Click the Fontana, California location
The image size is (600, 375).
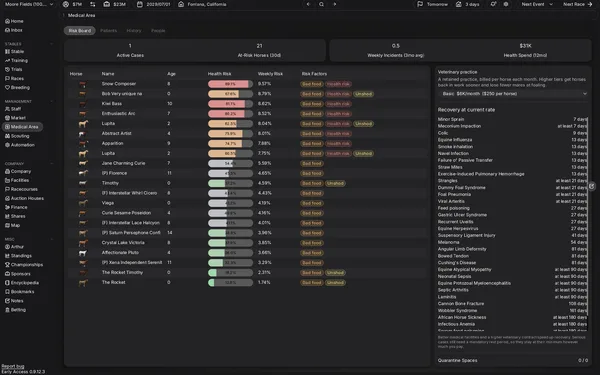(x=202, y=4)
